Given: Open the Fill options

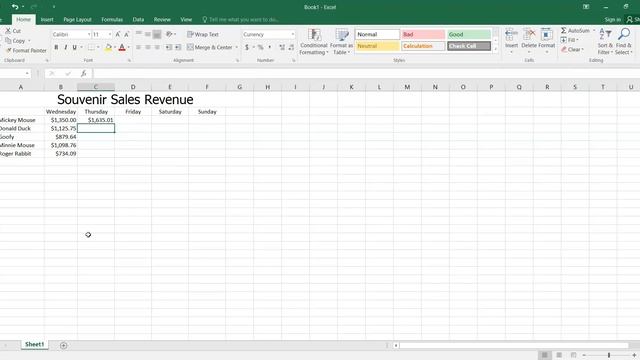Looking at the screenshot, I should pos(569,40).
